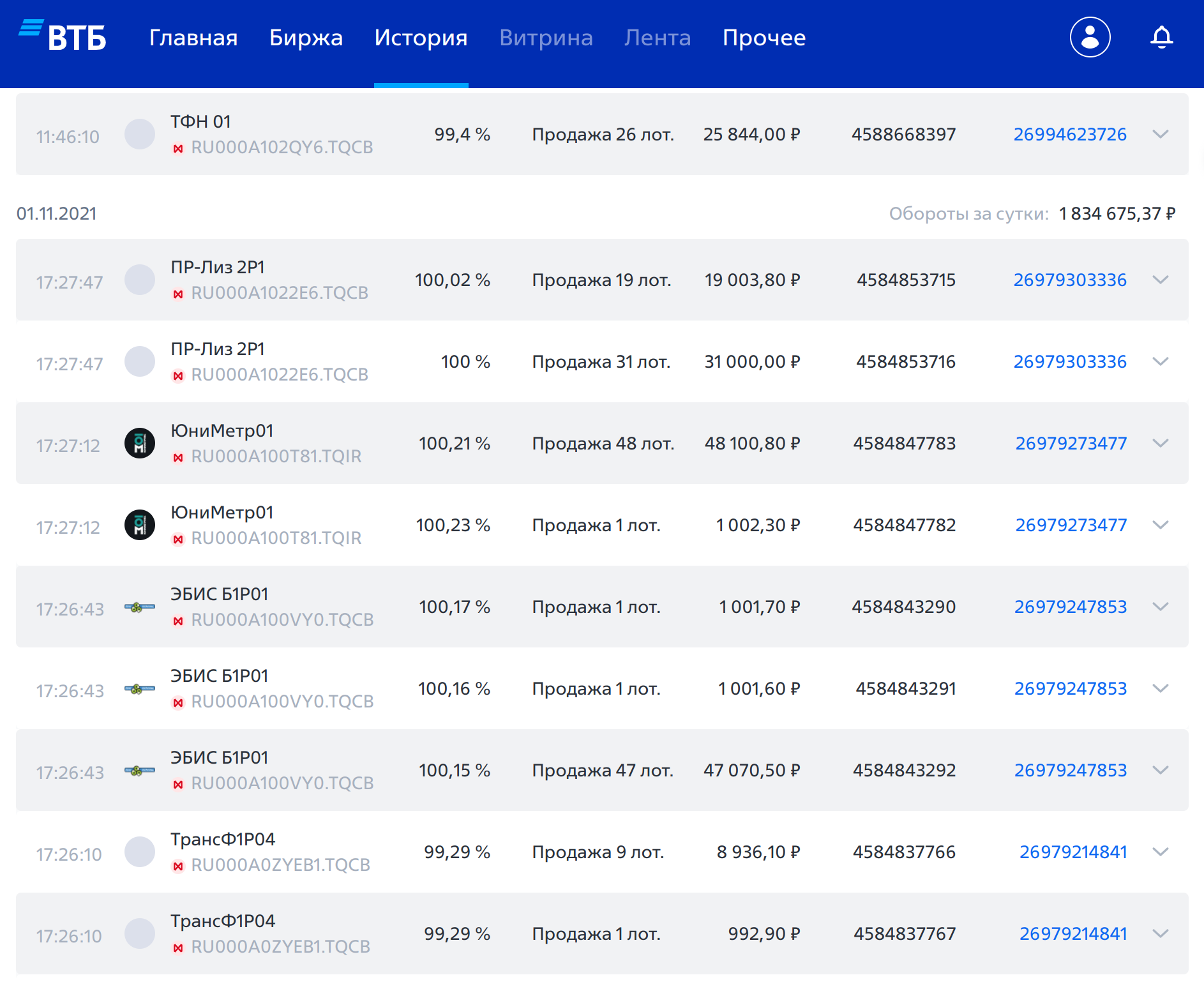Click ЭБИС Б1Р01 logo in 100,15 % row

click(x=140, y=770)
